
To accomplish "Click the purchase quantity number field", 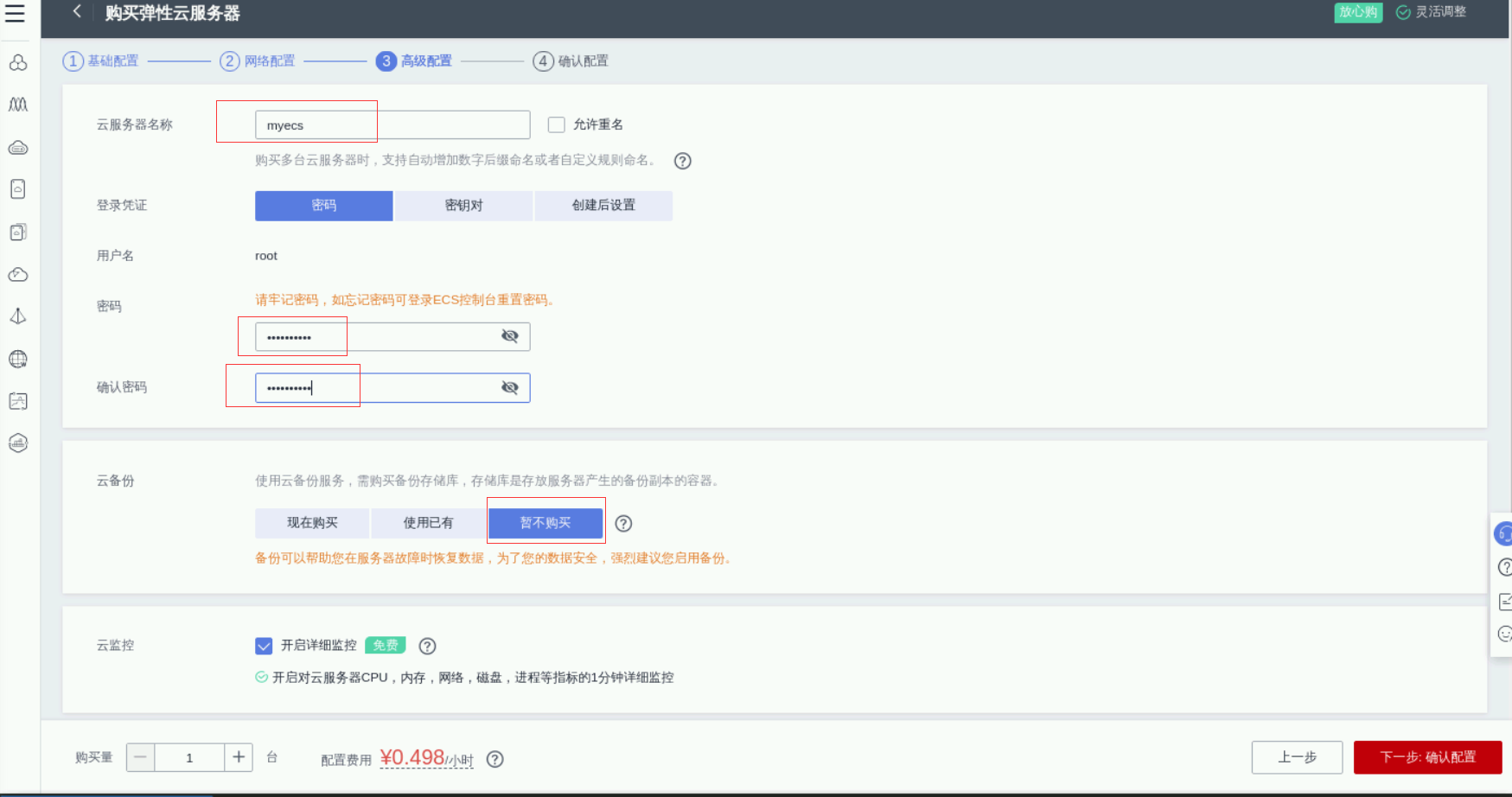I will pos(189,757).
